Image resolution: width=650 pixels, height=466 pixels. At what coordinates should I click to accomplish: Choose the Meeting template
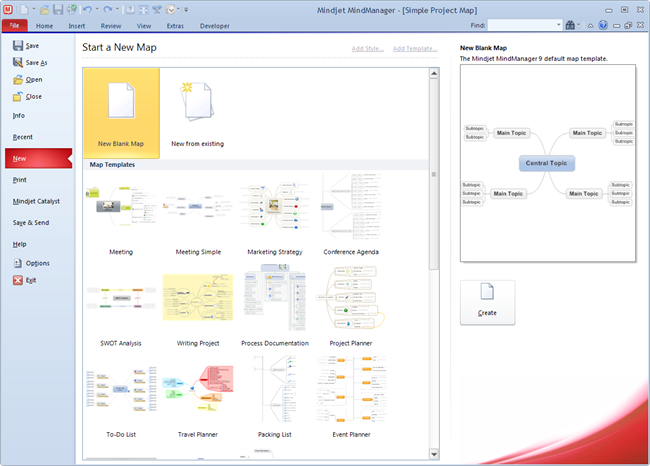(121, 215)
